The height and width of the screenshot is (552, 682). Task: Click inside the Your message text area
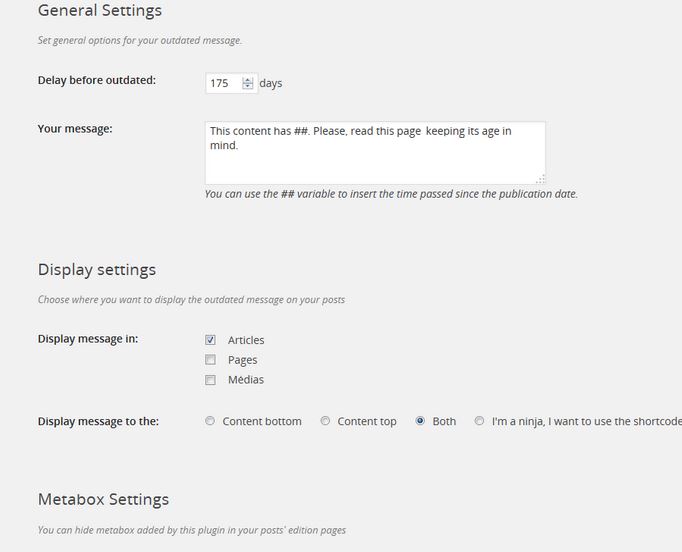click(x=375, y=153)
